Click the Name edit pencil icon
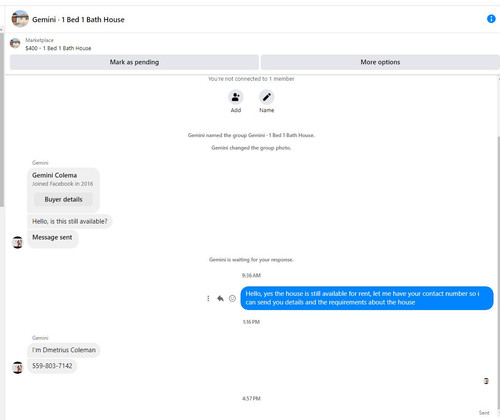The width and height of the screenshot is (500, 420). pyautogui.click(x=267, y=97)
